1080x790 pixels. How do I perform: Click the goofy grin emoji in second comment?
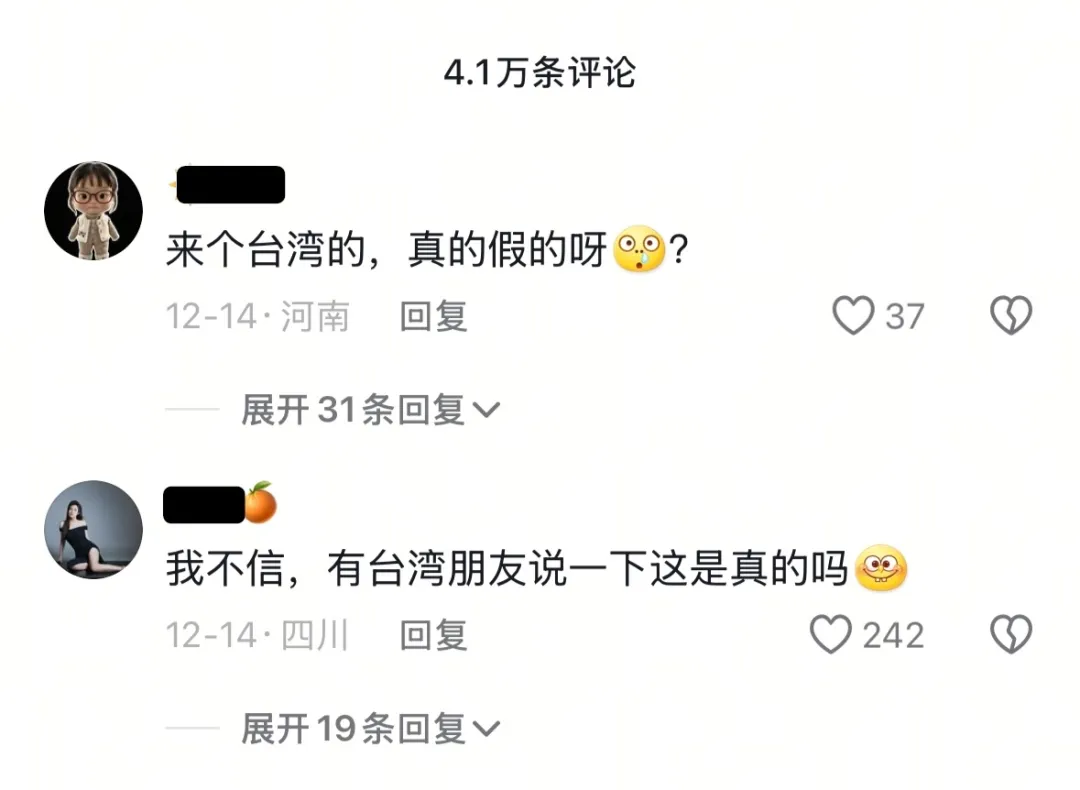[880, 568]
